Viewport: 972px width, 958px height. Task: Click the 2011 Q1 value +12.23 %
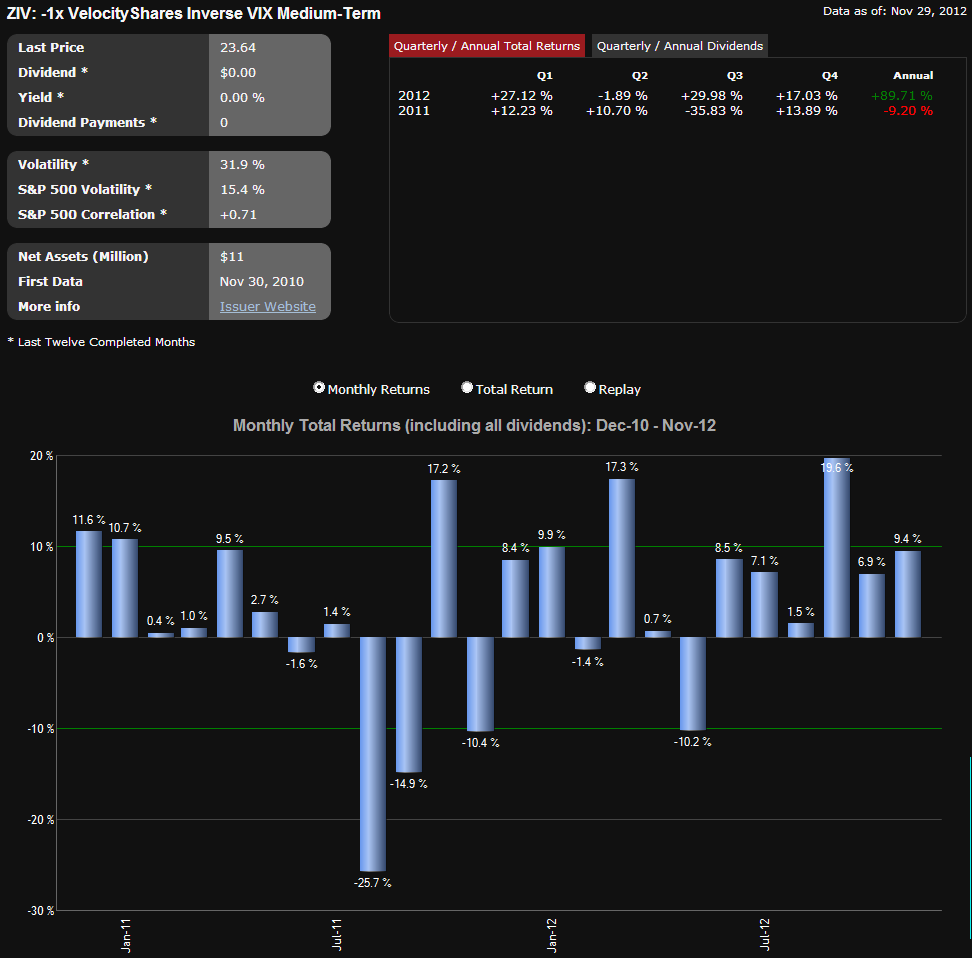point(522,110)
